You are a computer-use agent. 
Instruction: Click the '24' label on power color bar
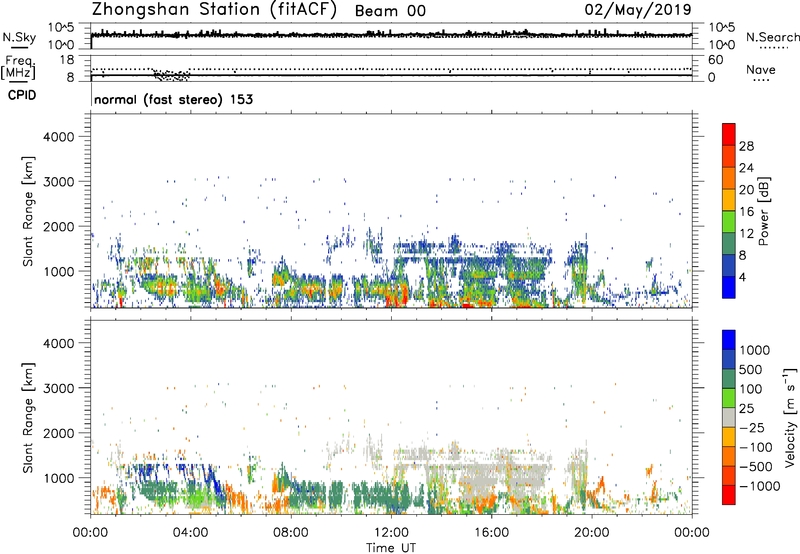coord(746,168)
